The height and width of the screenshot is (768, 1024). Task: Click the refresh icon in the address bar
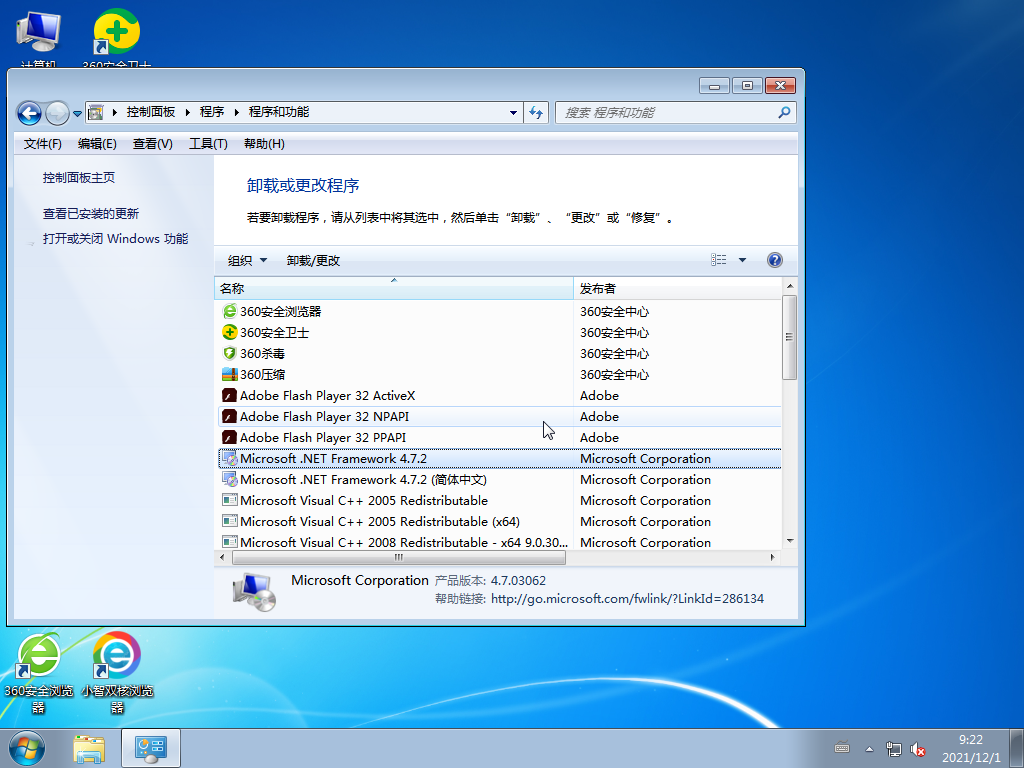536,113
